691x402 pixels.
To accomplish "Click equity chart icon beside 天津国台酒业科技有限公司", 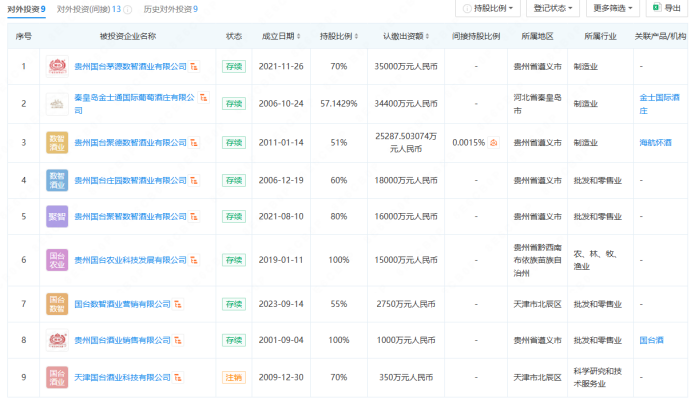I will click(178, 377).
